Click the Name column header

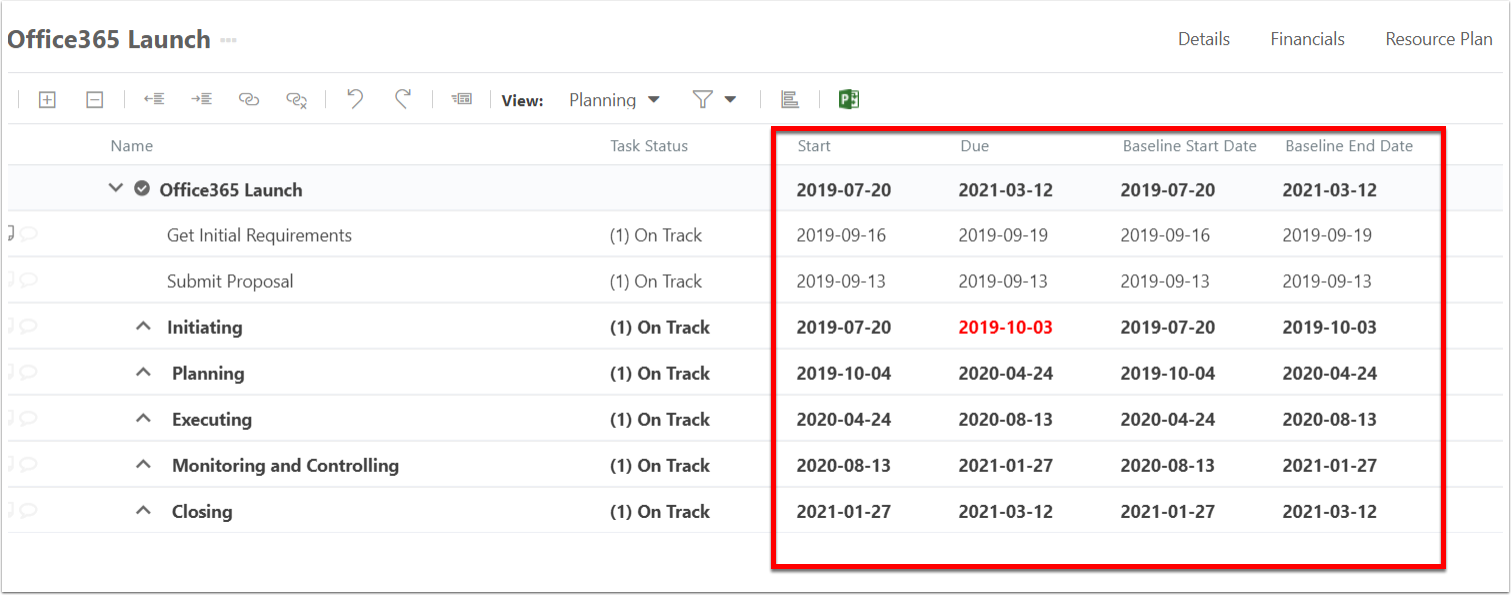click(x=132, y=146)
